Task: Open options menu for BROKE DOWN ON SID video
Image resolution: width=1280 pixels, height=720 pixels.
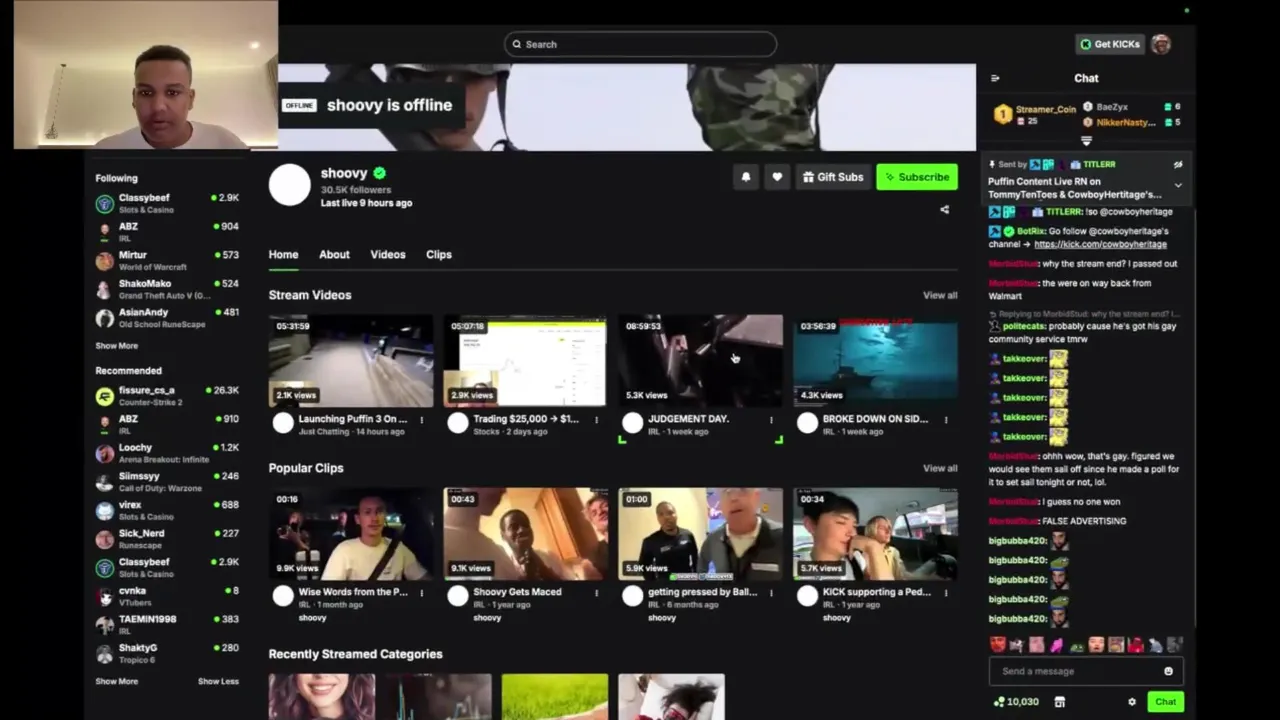Action: coord(946,420)
